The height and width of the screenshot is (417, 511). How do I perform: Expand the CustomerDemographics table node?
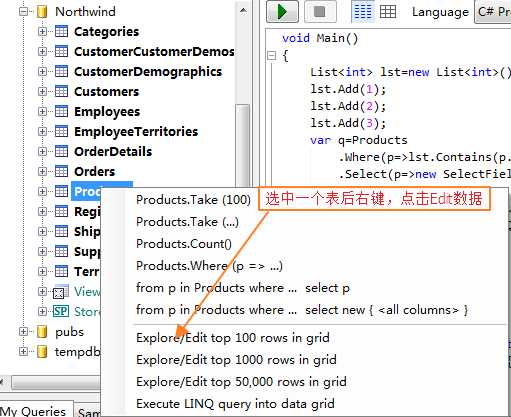tap(42, 72)
